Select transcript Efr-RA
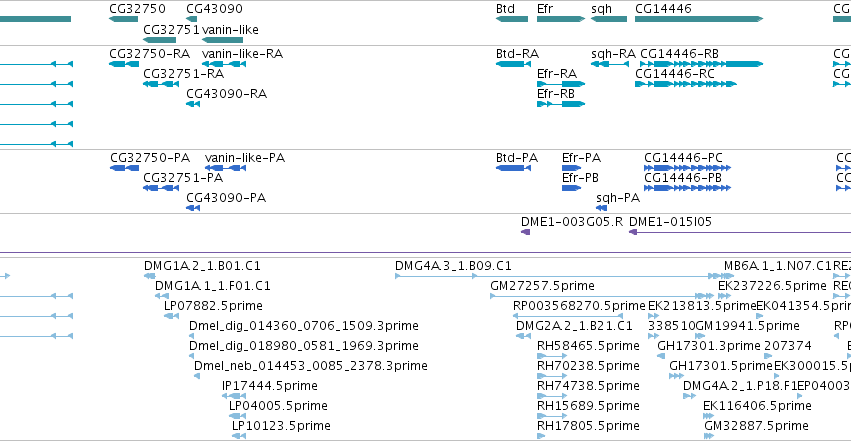Image resolution: width=851 pixels, height=441 pixels. click(561, 84)
